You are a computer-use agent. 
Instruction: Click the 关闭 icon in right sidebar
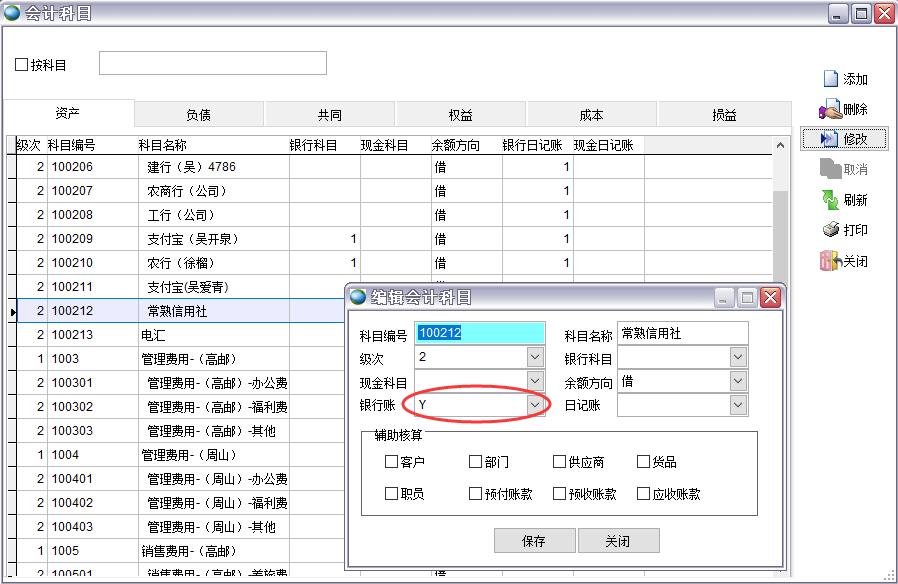click(830, 261)
